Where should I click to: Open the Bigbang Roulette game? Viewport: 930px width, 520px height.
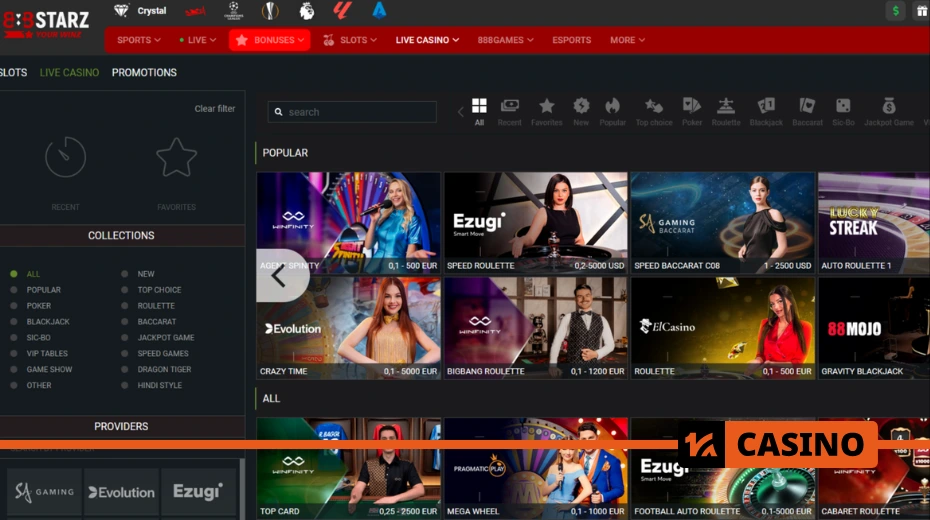click(536, 328)
